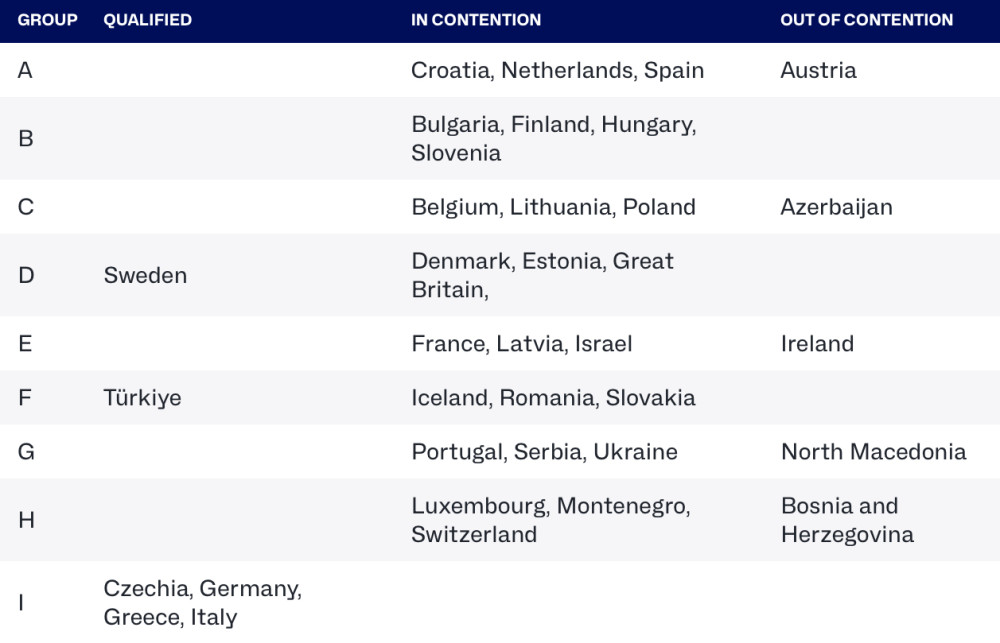Click Denmark, Estonia, Great Britain cell
The width and height of the screenshot is (1000, 643).
(542, 276)
